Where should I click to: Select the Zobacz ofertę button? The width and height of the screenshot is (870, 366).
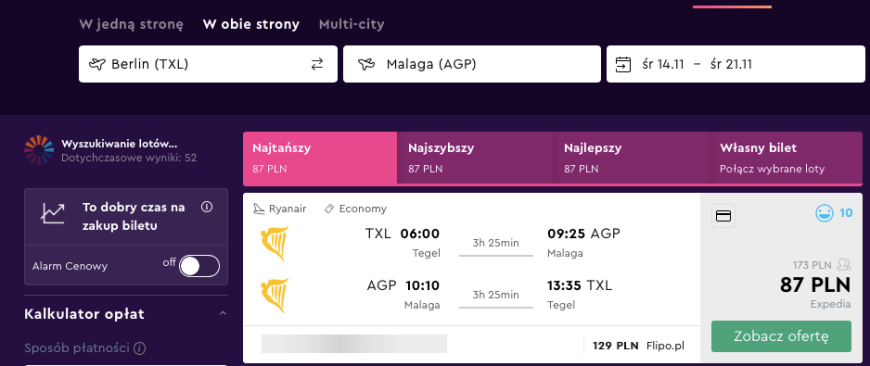[781, 336]
